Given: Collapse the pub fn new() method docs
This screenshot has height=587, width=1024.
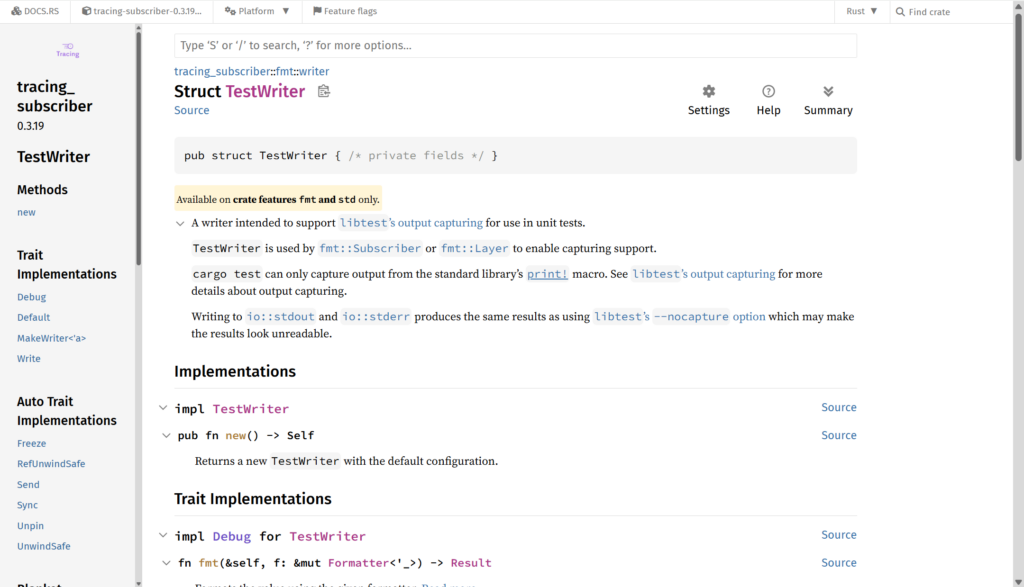Looking at the screenshot, I should click(167, 436).
